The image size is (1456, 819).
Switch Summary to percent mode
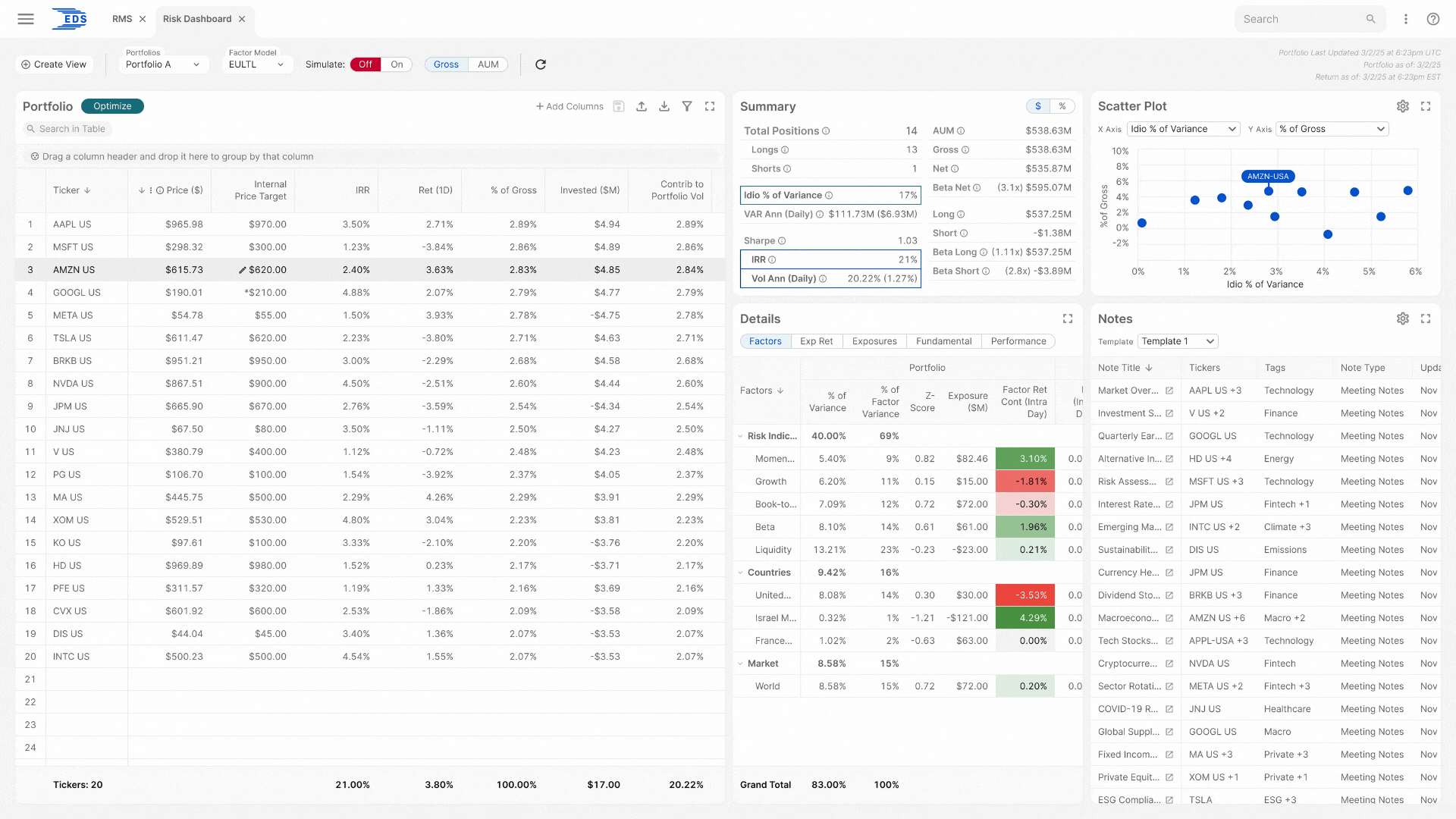coord(1062,106)
